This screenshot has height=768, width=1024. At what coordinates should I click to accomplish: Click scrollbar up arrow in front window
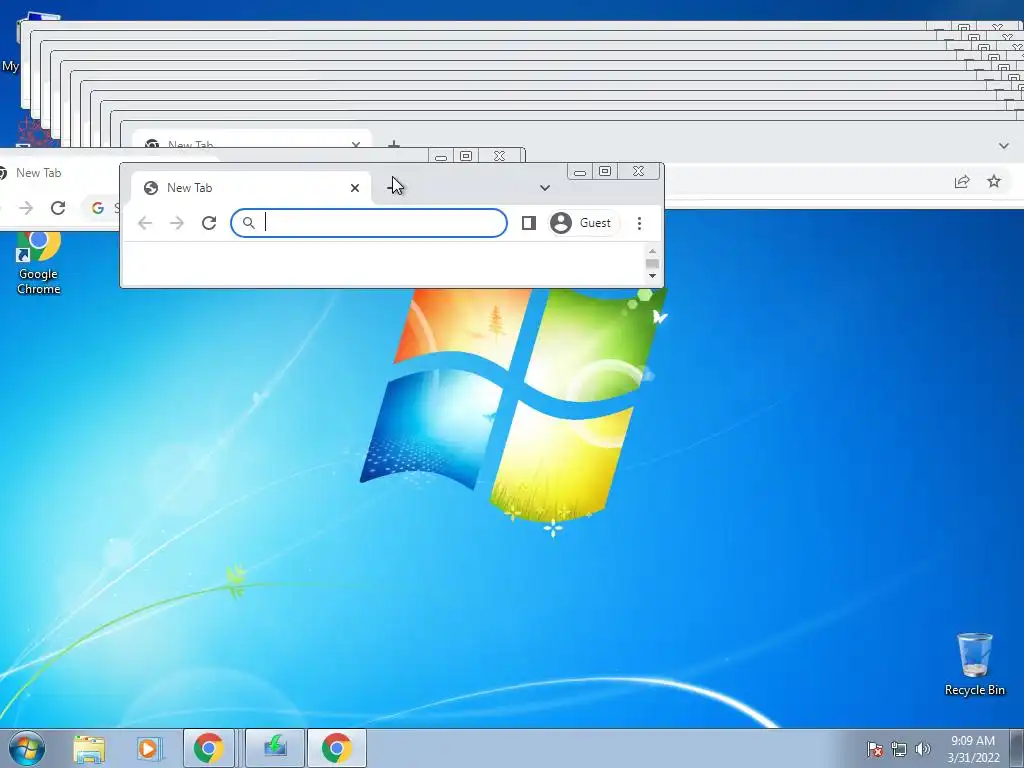point(652,251)
